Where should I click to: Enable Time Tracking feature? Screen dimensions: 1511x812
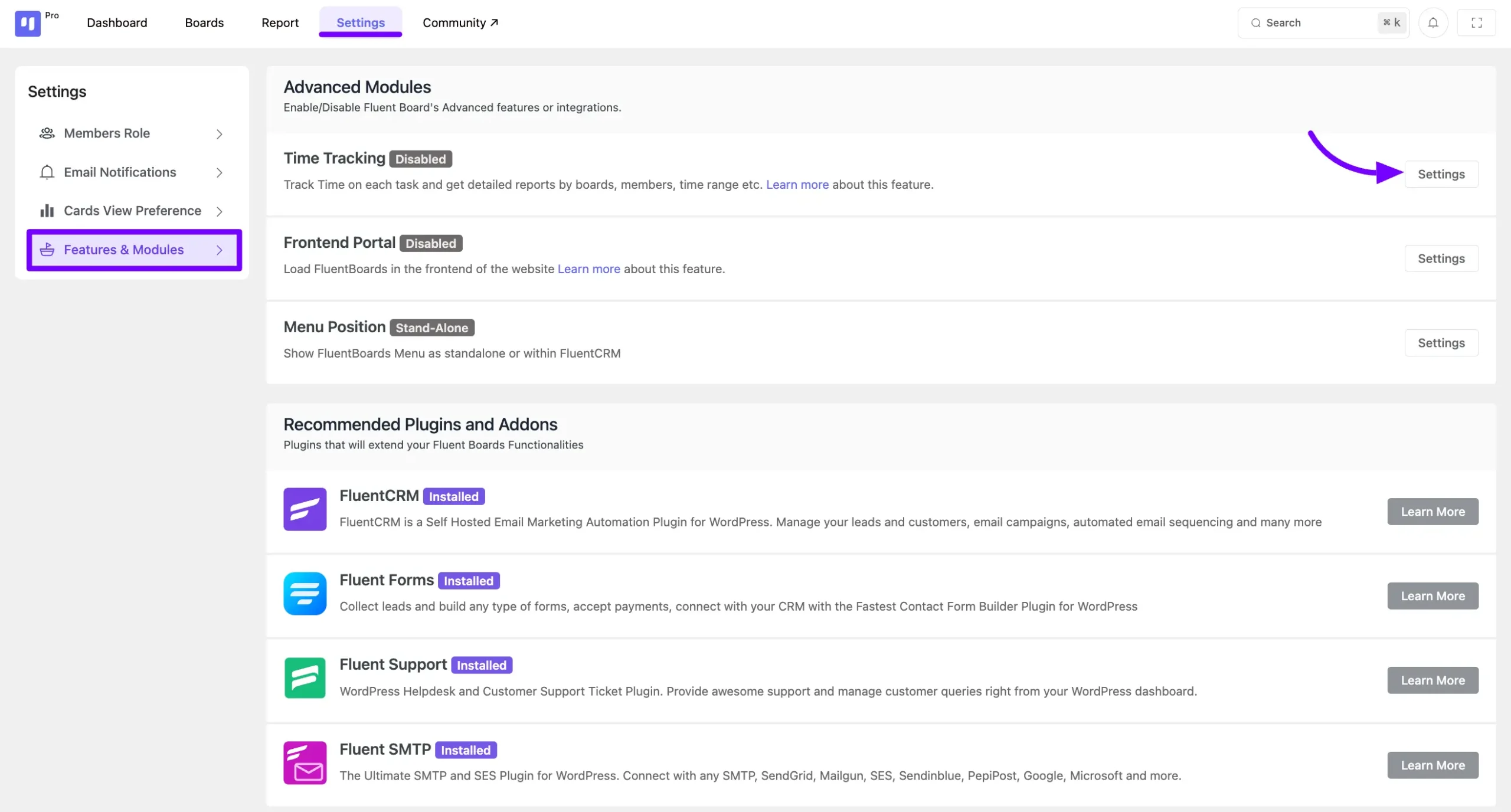click(1441, 174)
